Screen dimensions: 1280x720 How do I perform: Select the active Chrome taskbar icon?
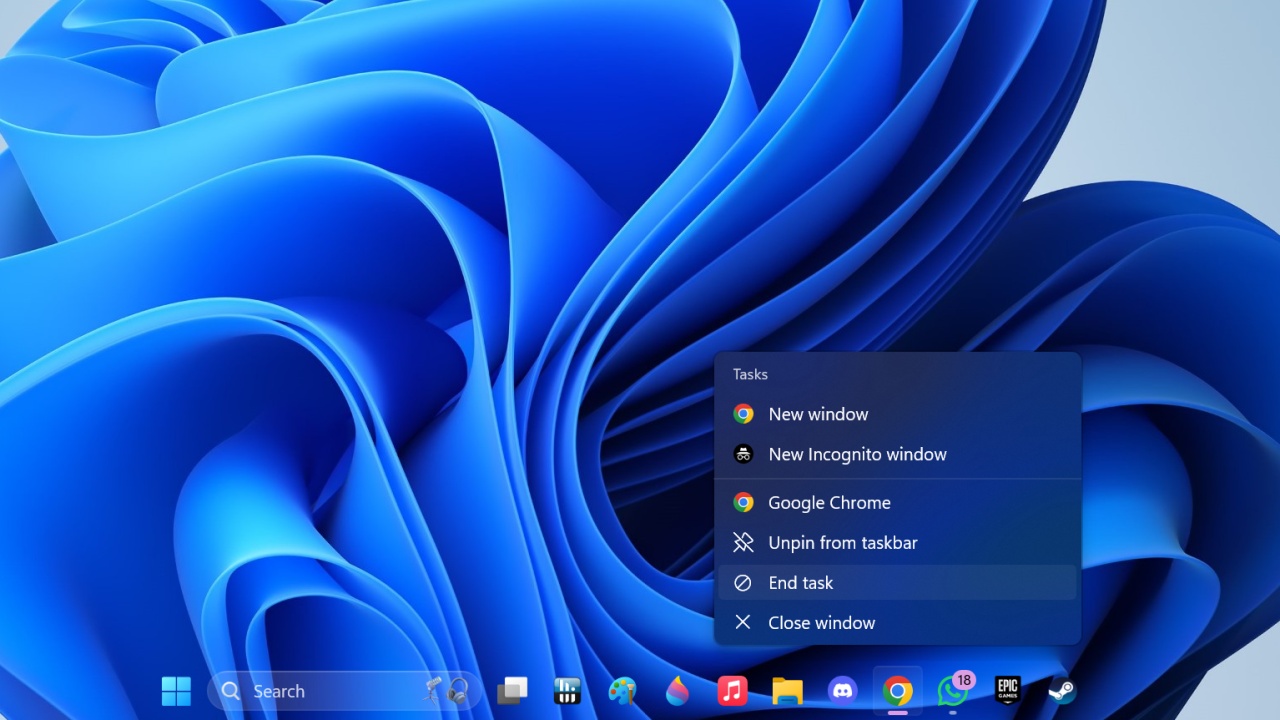[896, 690]
